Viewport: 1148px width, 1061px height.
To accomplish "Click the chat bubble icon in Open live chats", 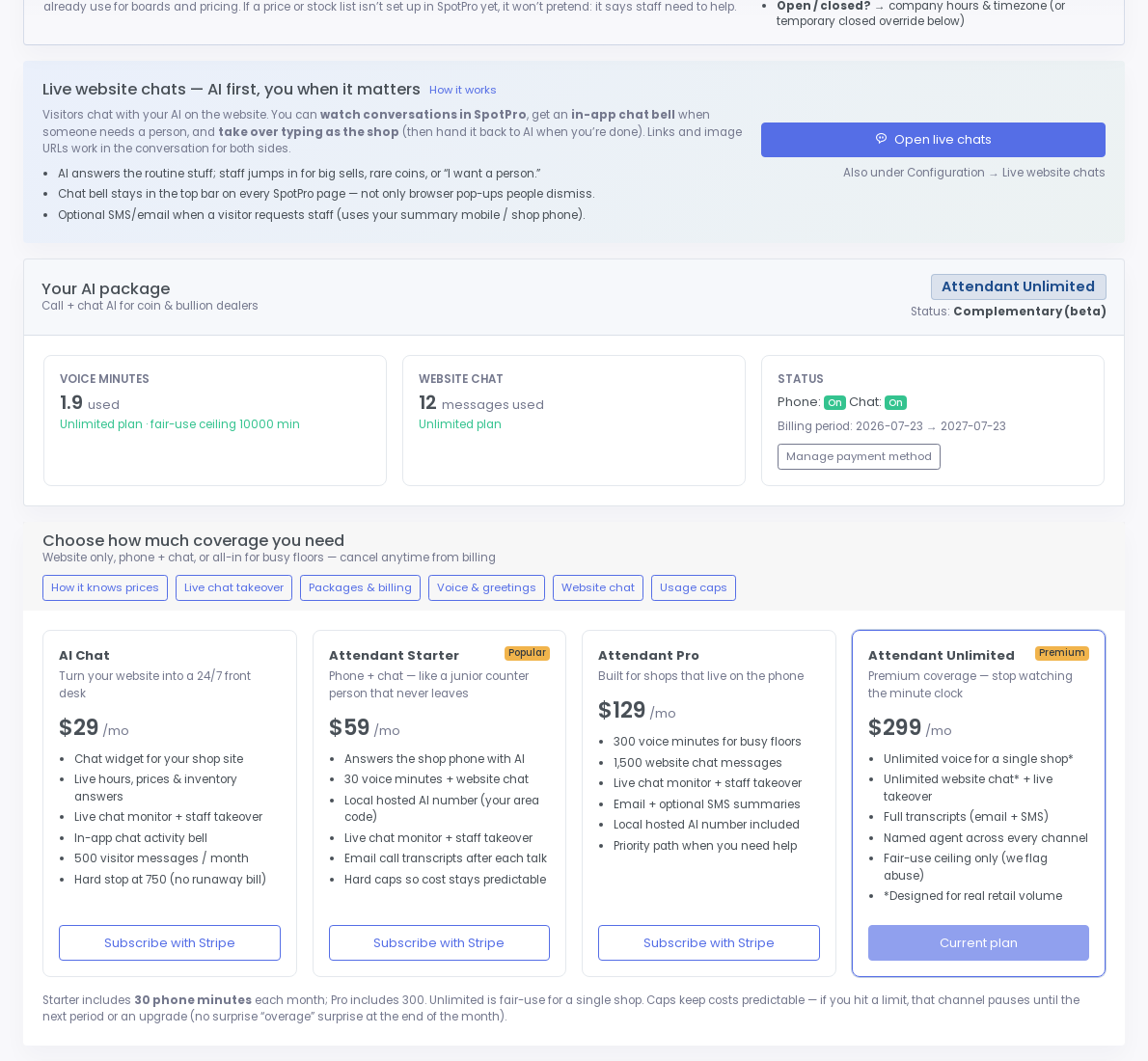I will [882, 139].
